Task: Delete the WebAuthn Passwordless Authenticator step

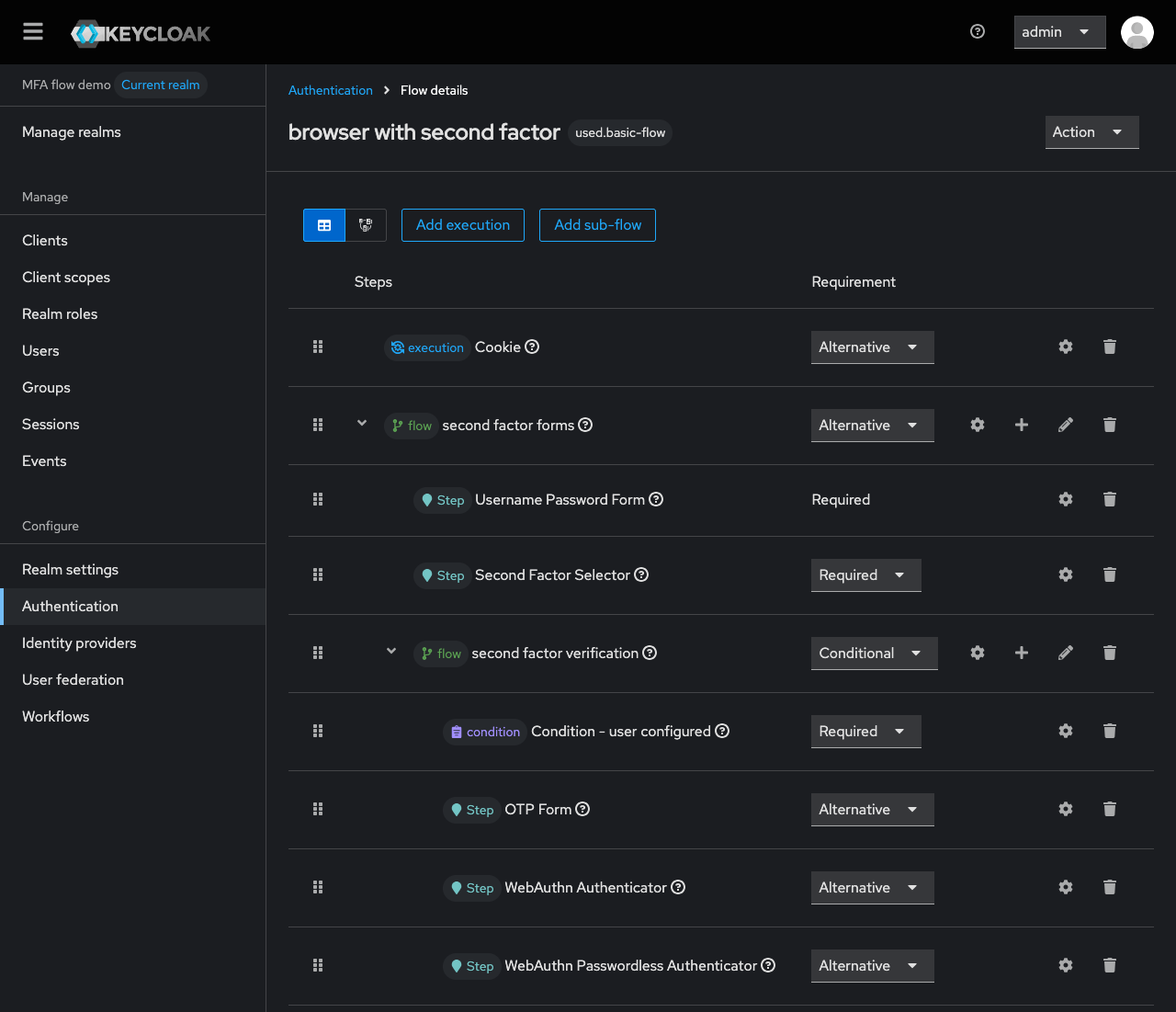Action: click(1110, 965)
